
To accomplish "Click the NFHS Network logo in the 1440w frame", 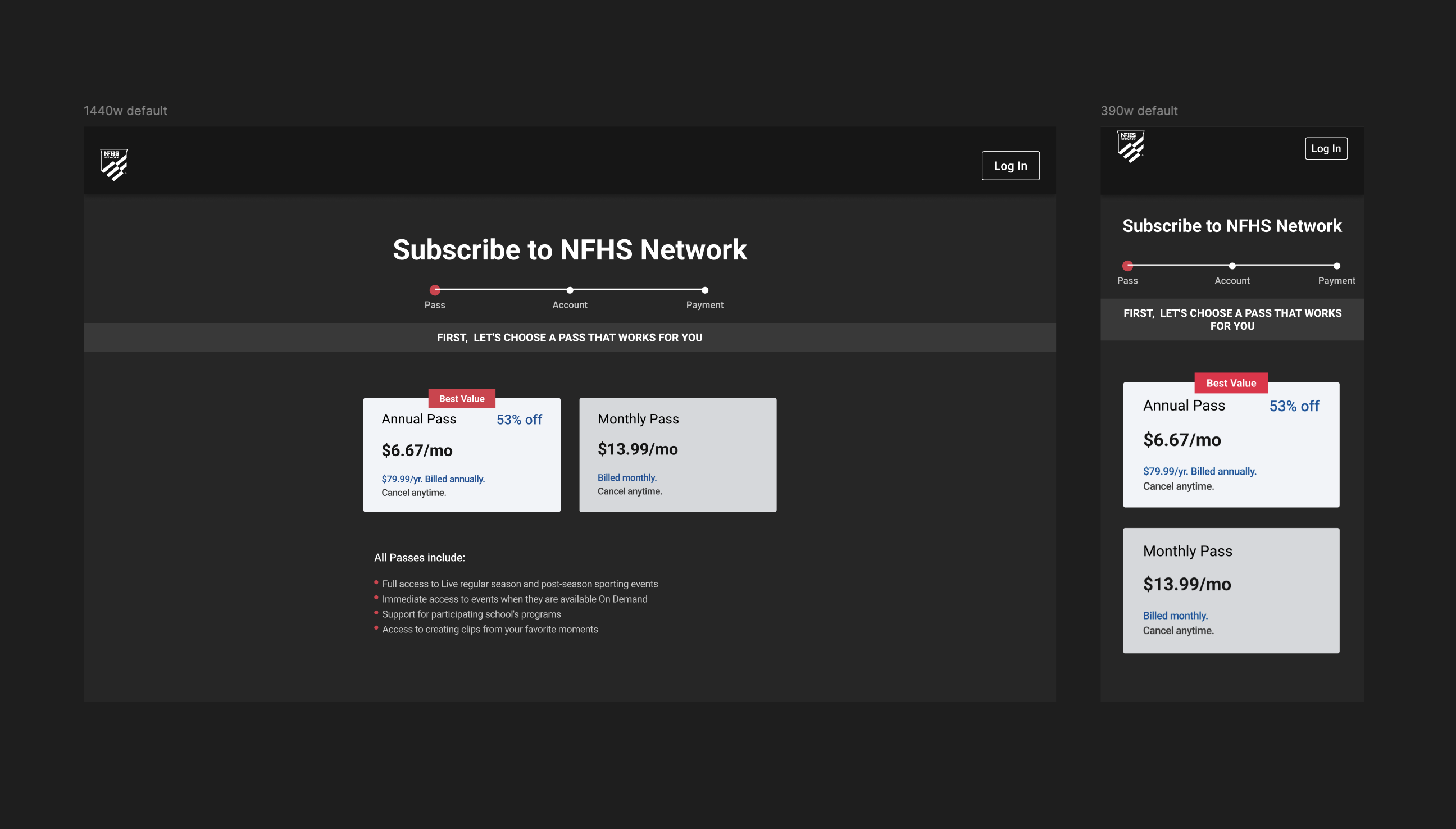I will [114, 165].
